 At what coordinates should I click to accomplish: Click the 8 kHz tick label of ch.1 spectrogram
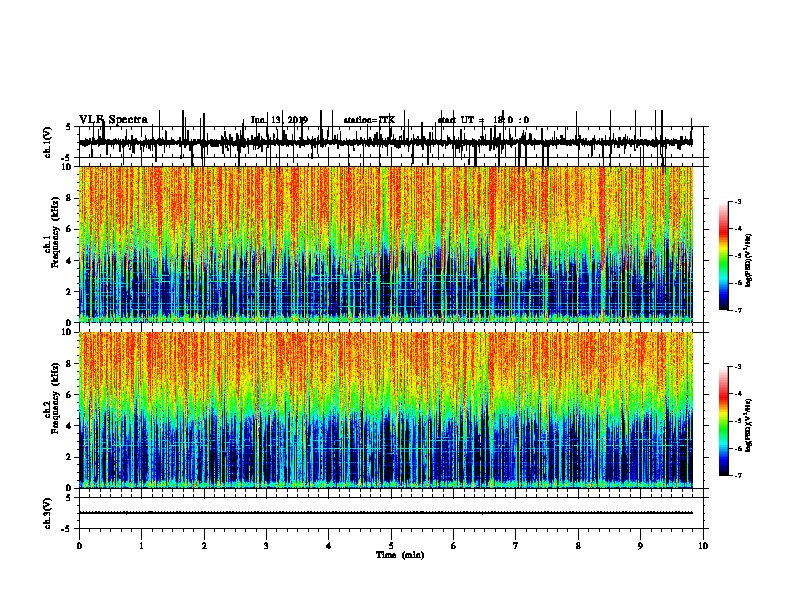tap(69, 198)
